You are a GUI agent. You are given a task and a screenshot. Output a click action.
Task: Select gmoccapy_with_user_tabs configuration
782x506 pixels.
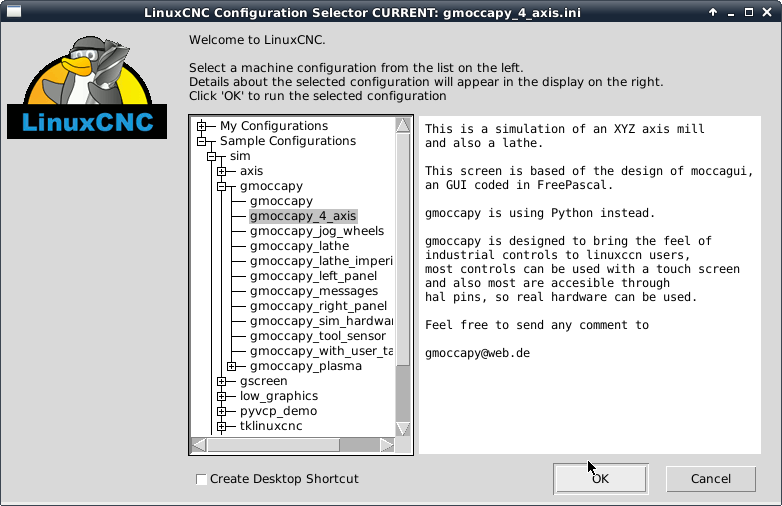coord(321,350)
